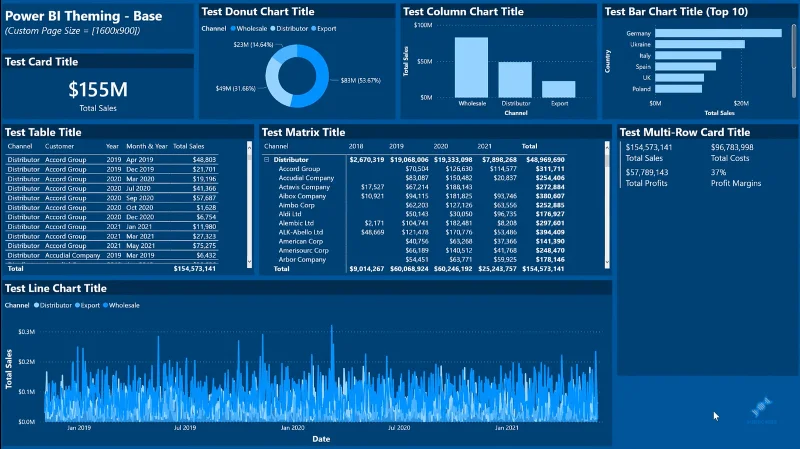Click the table's scroll-down arrow
The width and height of the screenshot is (800, 449).
click(x=249, y=262)
